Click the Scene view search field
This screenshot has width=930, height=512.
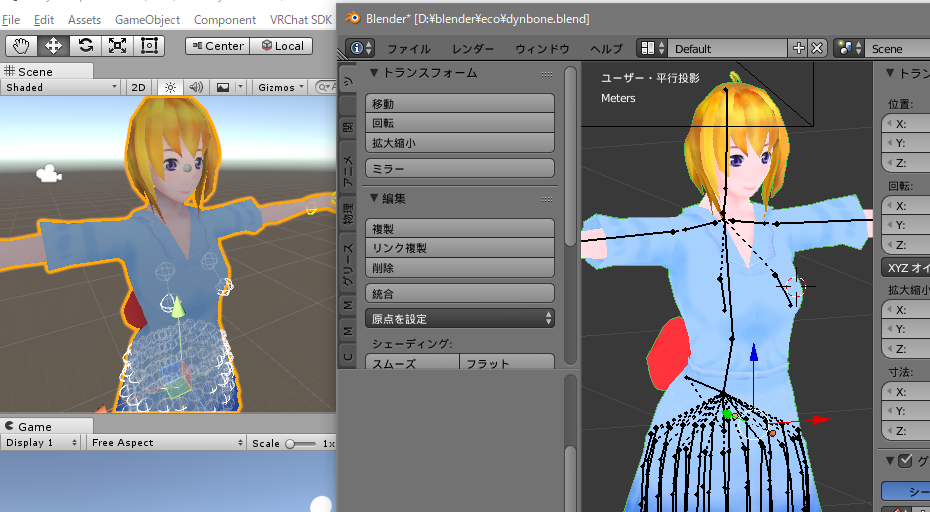coord(326,87)
